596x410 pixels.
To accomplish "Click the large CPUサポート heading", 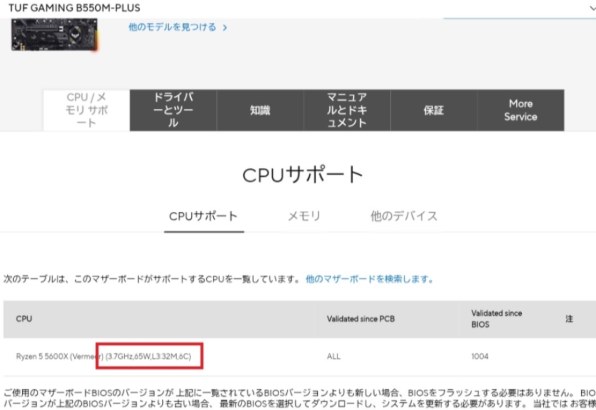I will click(x=303, y=175).
